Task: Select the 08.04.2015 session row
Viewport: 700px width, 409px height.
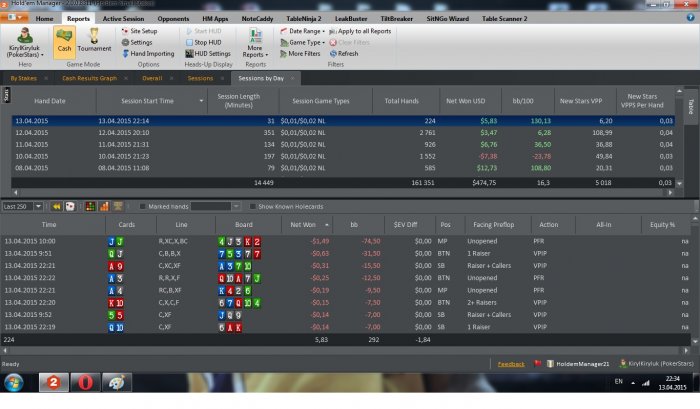Action: (x=343, y=168)
